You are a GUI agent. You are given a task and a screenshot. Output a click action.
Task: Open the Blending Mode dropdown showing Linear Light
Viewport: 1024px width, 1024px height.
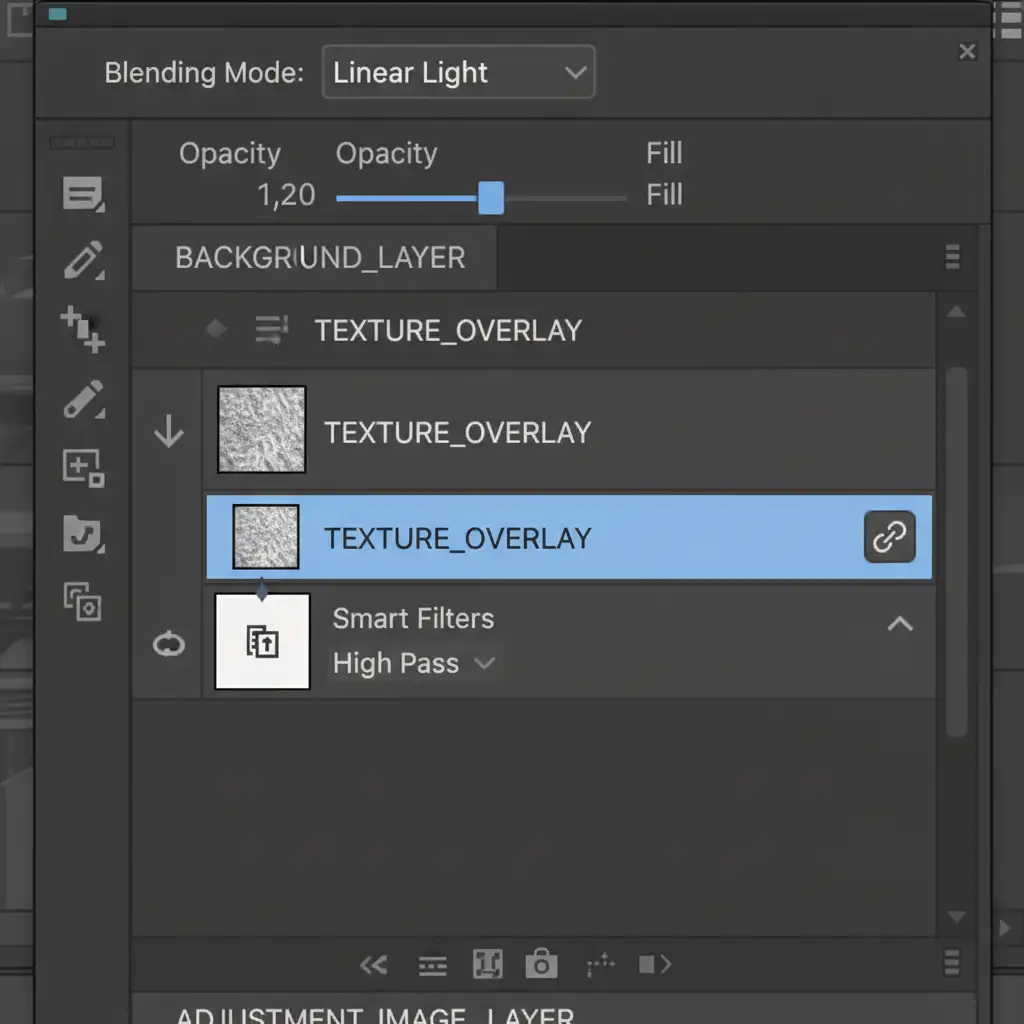[x=458, y=73]
